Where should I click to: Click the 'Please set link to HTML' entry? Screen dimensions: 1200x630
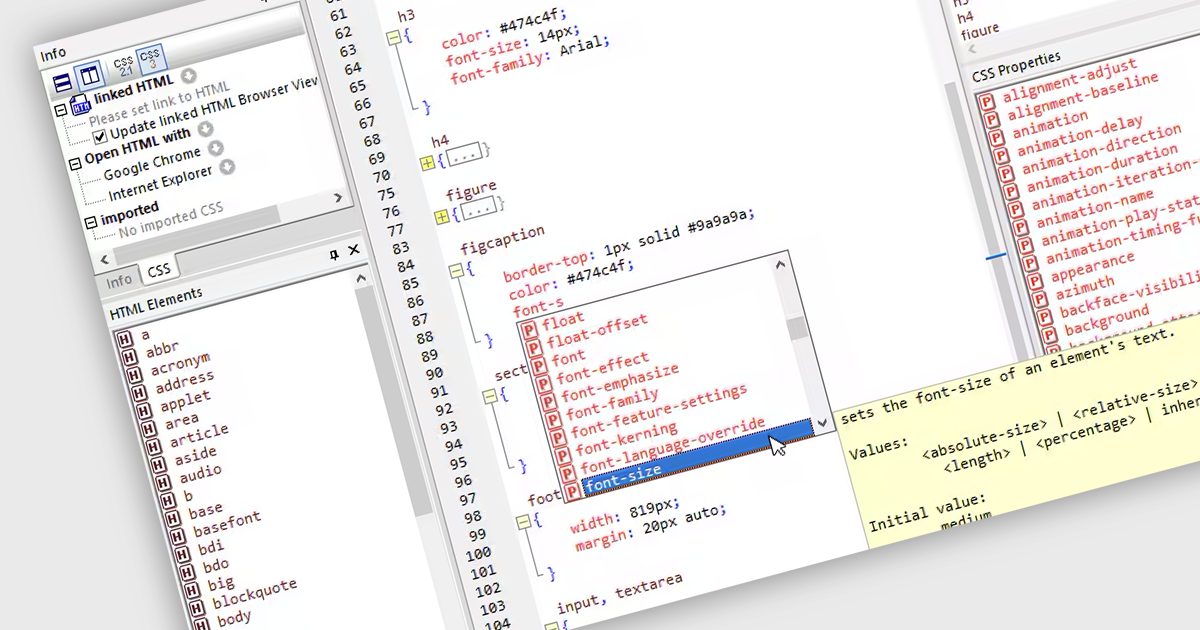pos(159,106)
